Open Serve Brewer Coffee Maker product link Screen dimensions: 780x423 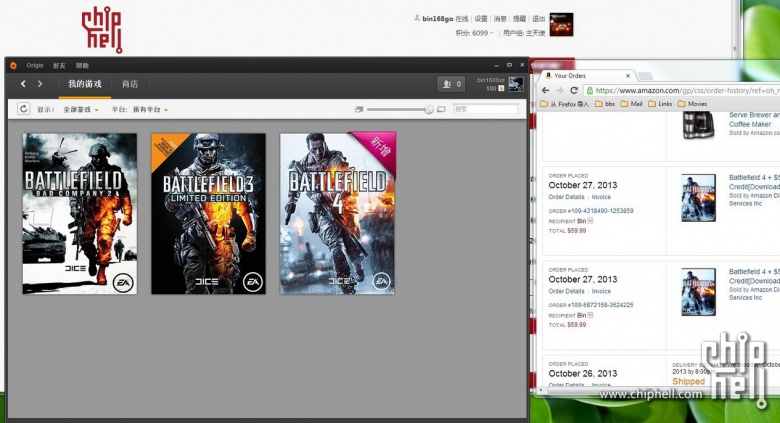pyautogui.click(x=754, y=119)
